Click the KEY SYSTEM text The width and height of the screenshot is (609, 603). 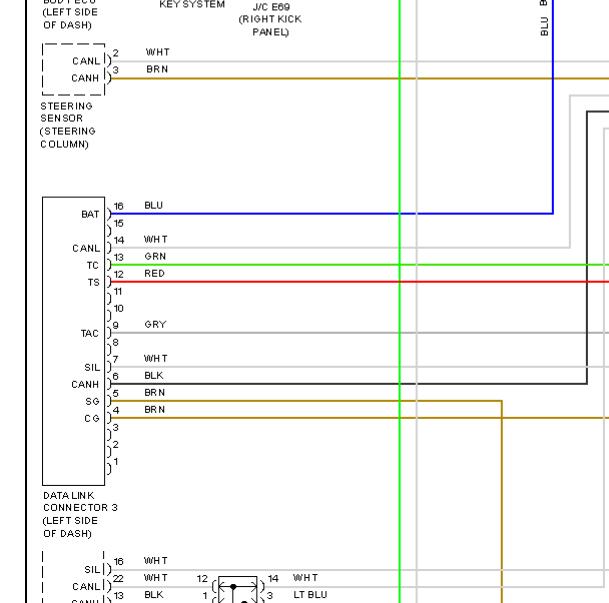(192, 5)
